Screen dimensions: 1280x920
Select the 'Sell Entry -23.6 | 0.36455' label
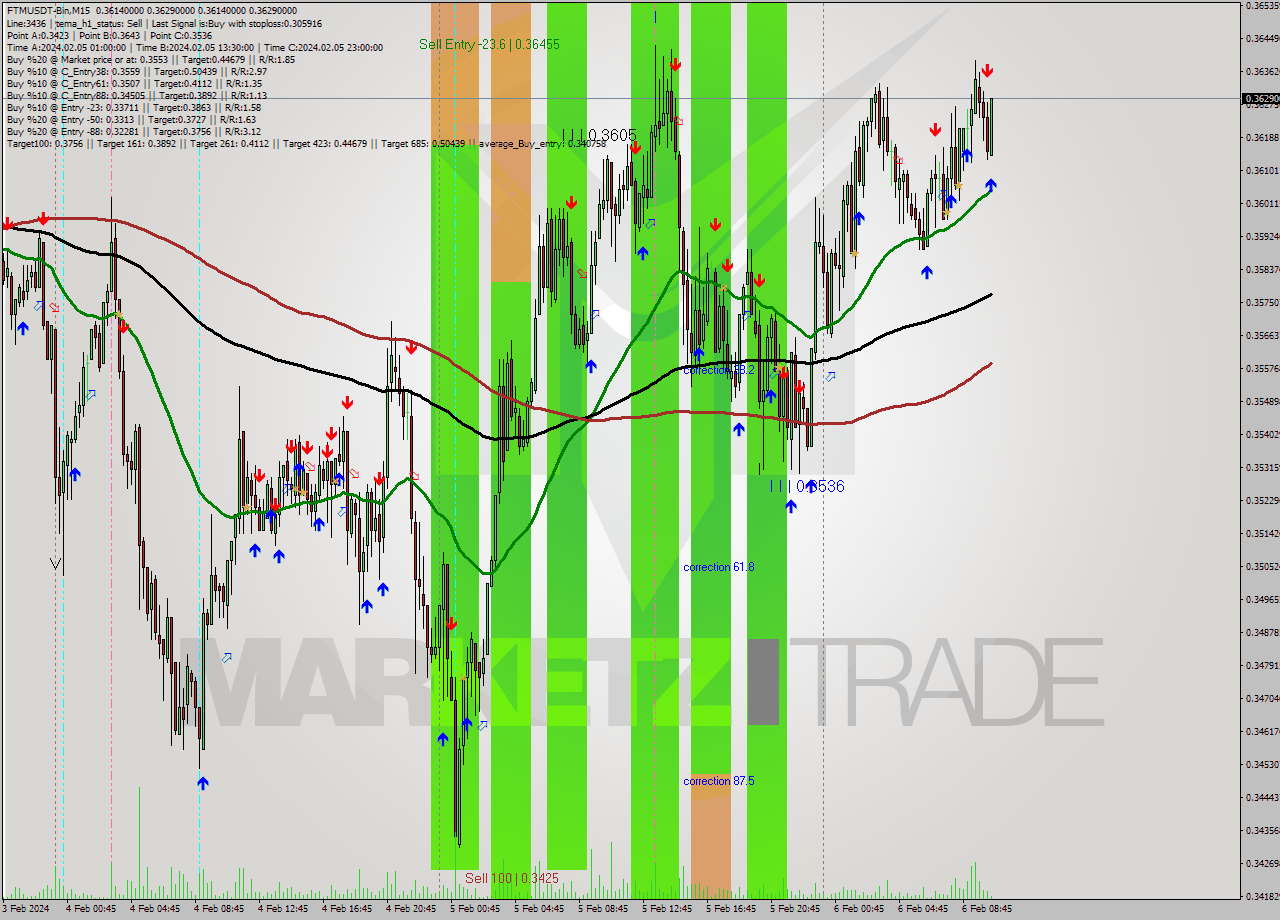[489, 44]
